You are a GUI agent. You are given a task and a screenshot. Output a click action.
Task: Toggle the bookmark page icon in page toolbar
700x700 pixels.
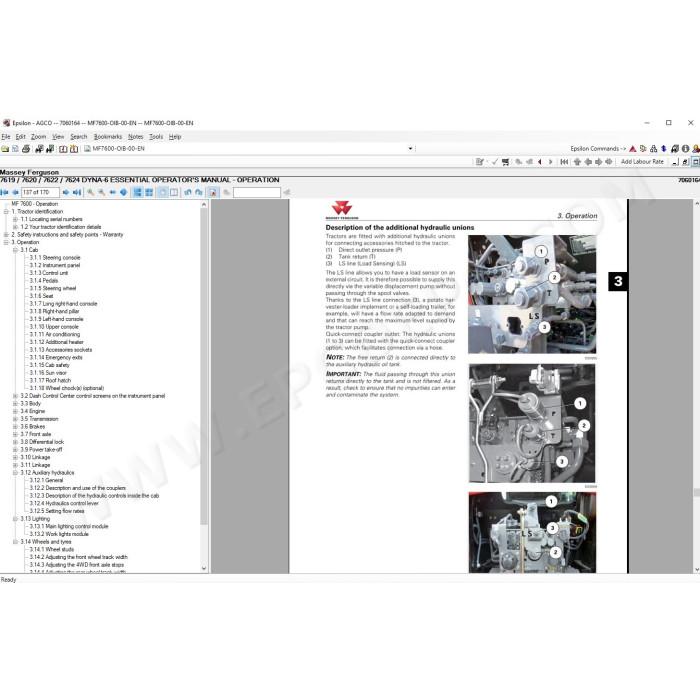click(213, 192)
